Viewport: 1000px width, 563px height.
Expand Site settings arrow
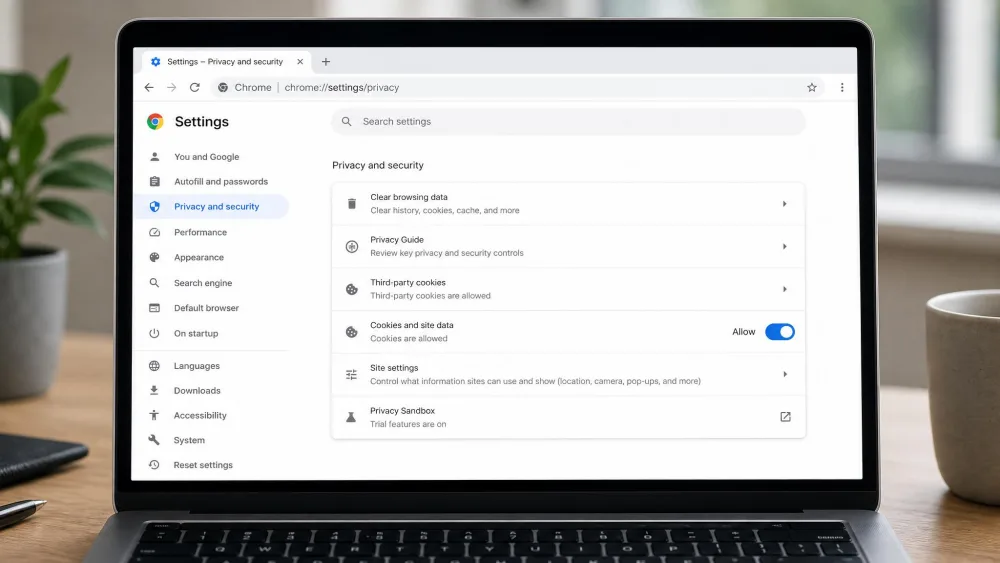(x=784, y=374)
